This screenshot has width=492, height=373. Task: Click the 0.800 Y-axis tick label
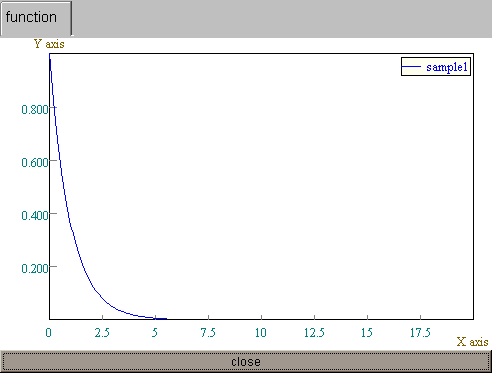click(35, 109)
